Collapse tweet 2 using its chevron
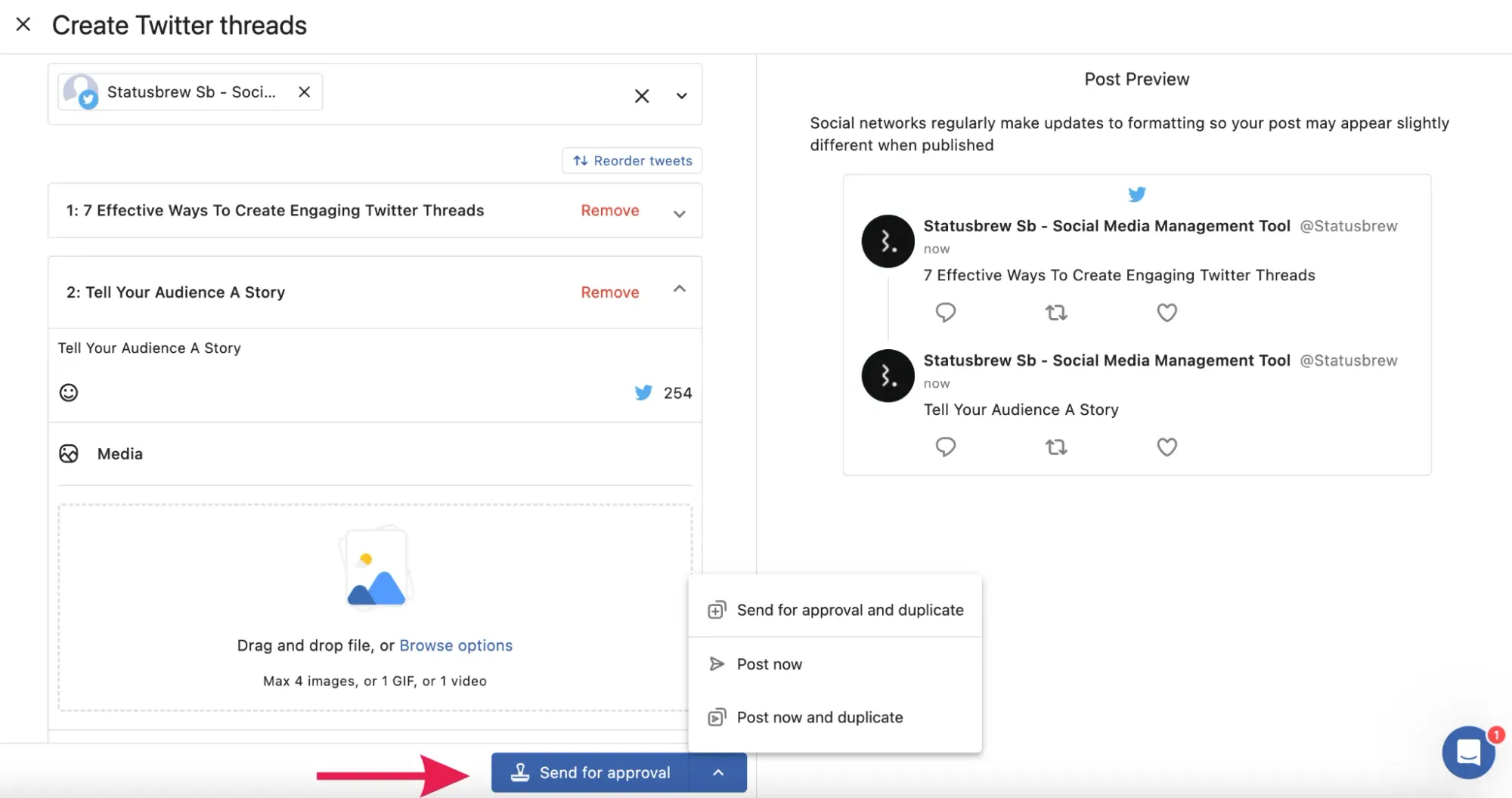The height and width of the screenshot is (798, 1512). click(x=679, y=289)
